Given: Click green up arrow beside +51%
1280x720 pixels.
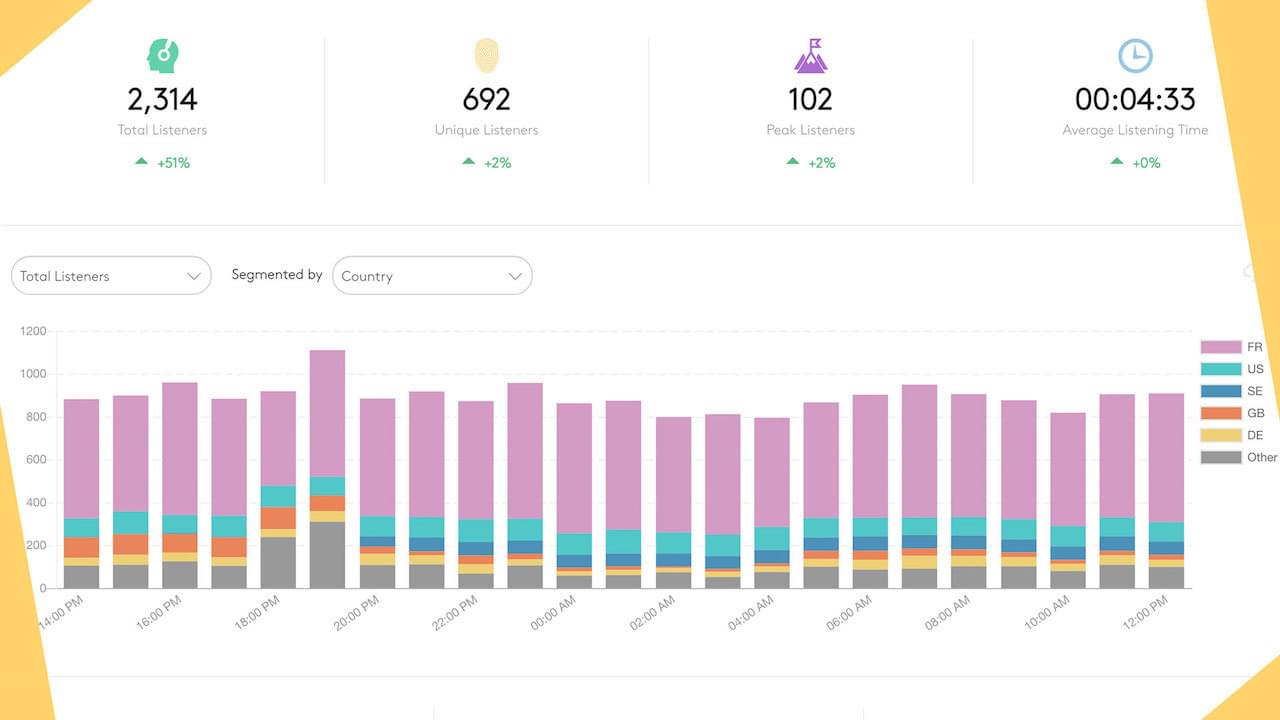Looking at the screenshot, I should tap(141, 161).
